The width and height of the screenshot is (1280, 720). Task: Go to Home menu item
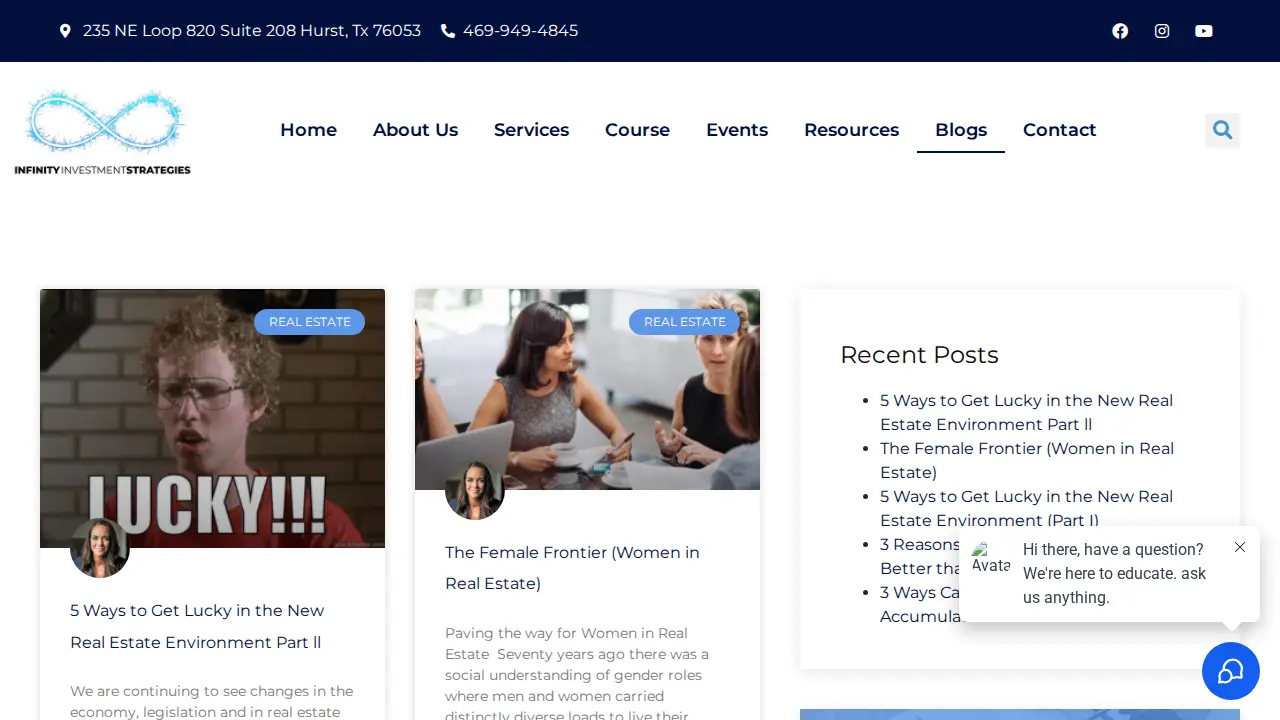tap(308, 130)
